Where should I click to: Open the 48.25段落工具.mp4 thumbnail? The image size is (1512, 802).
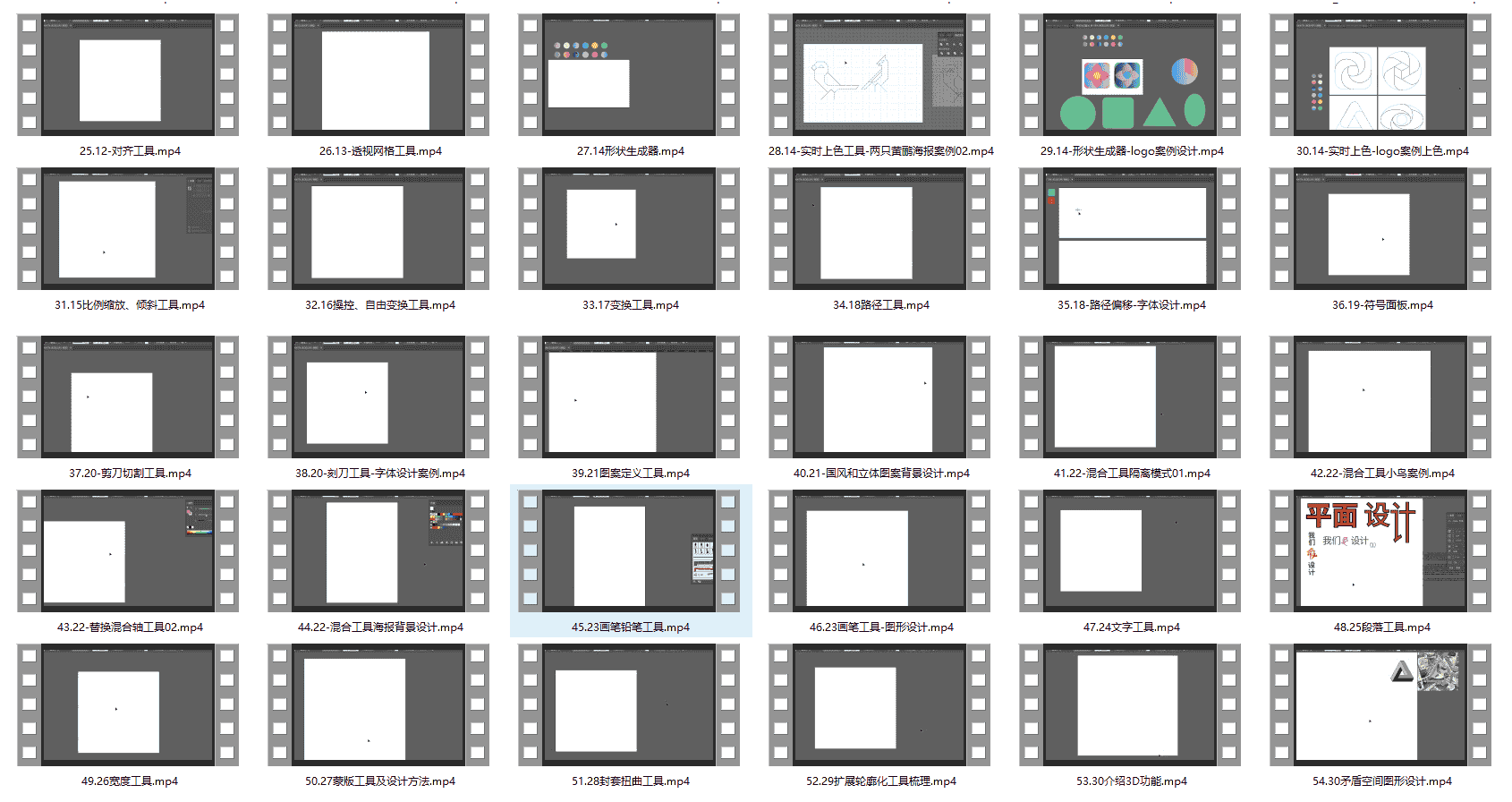(x=1380, y=551)
